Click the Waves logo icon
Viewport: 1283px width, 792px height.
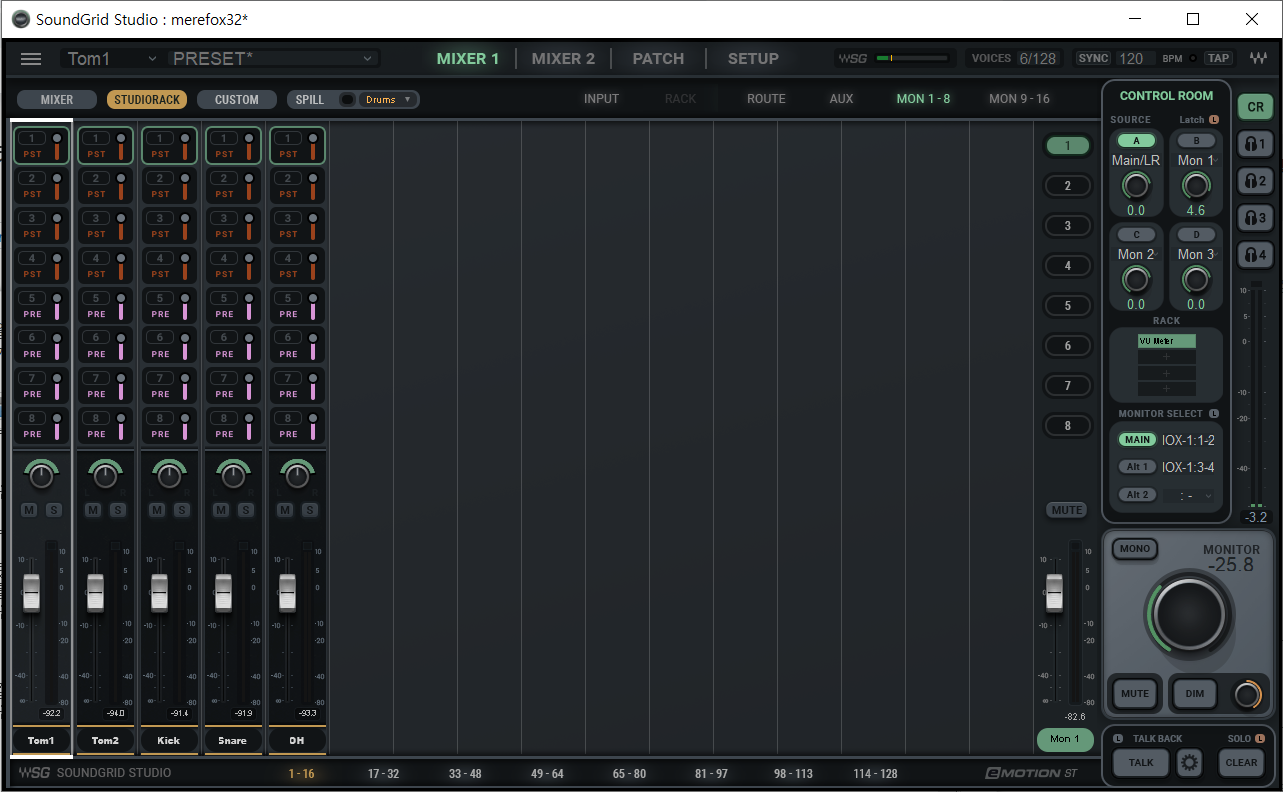(1258, 59)
